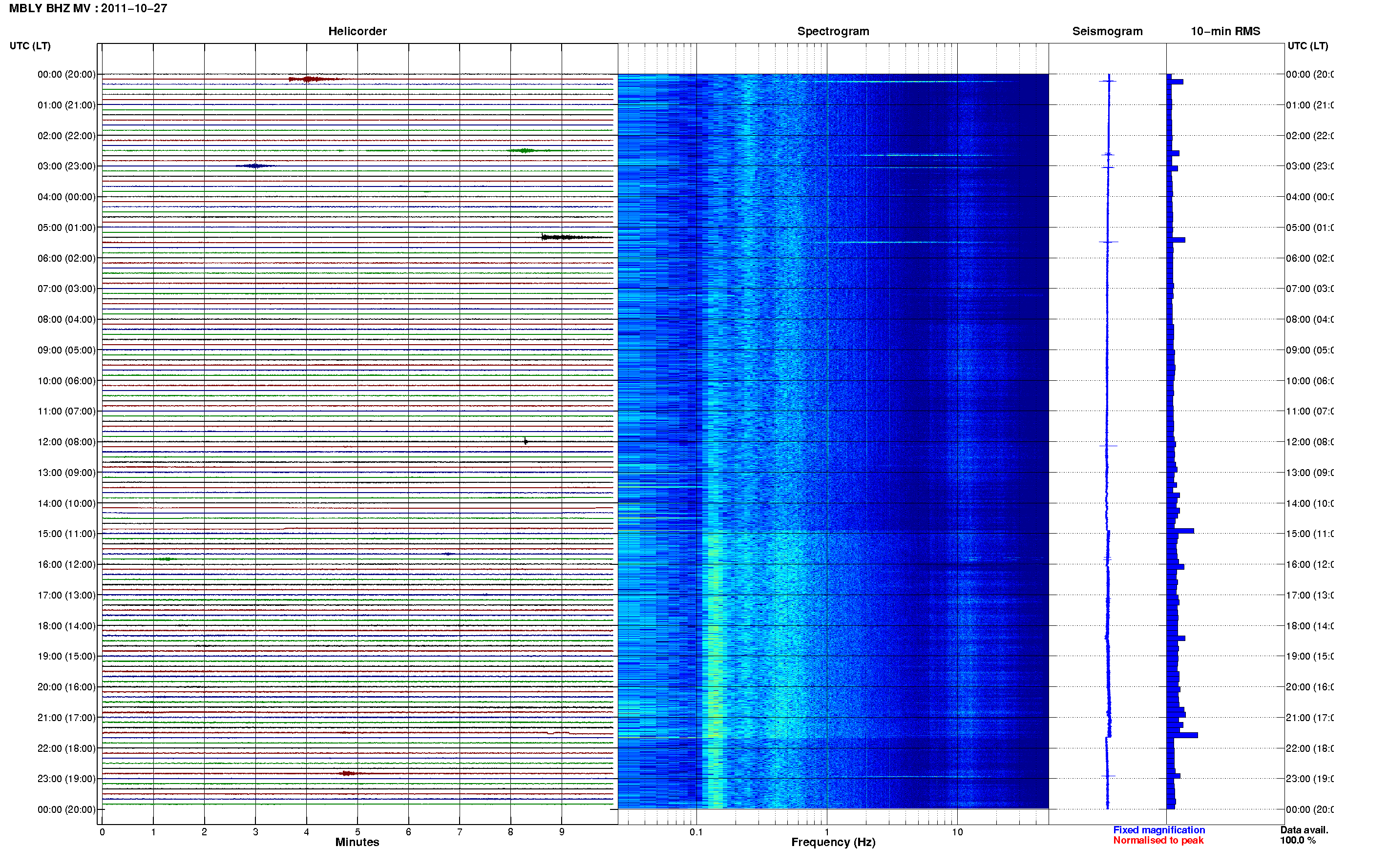Click the minute 5 tick label
1389x868 pixels.
[x=357, y=832]
